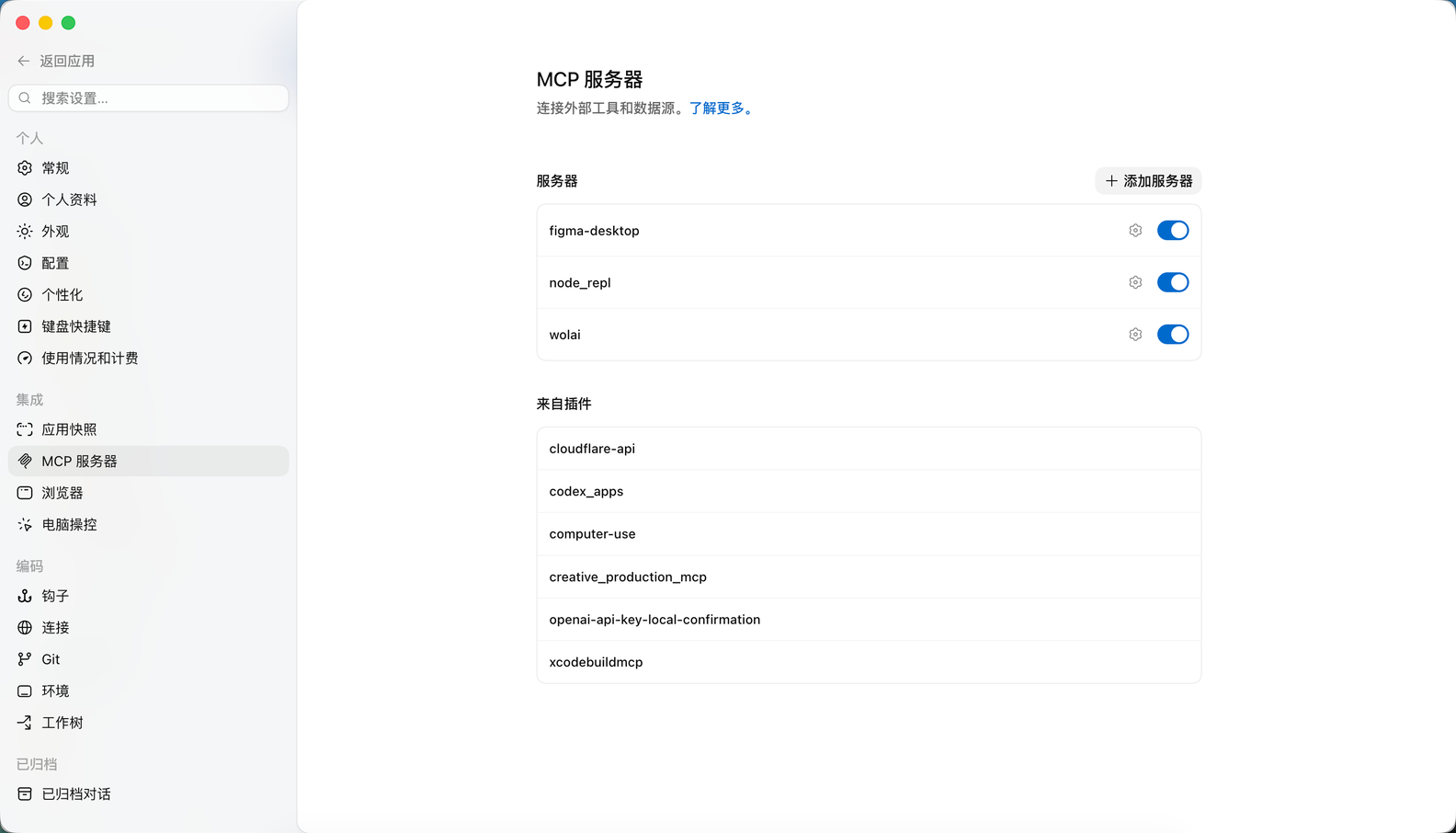Viewport: 1456px width, 833px height.
Task: Open 键盘快捷键 settings
Action: pos(148,326)
